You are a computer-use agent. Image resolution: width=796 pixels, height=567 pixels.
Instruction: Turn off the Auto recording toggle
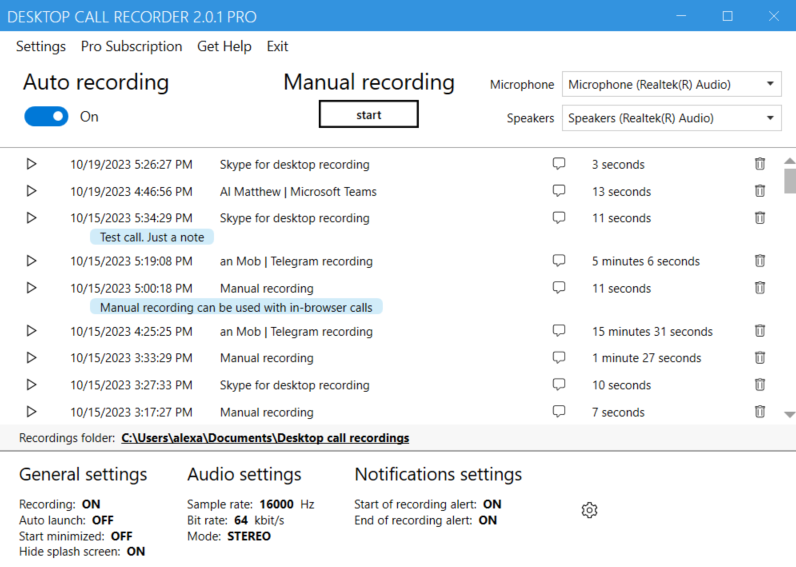pos(46,117)
